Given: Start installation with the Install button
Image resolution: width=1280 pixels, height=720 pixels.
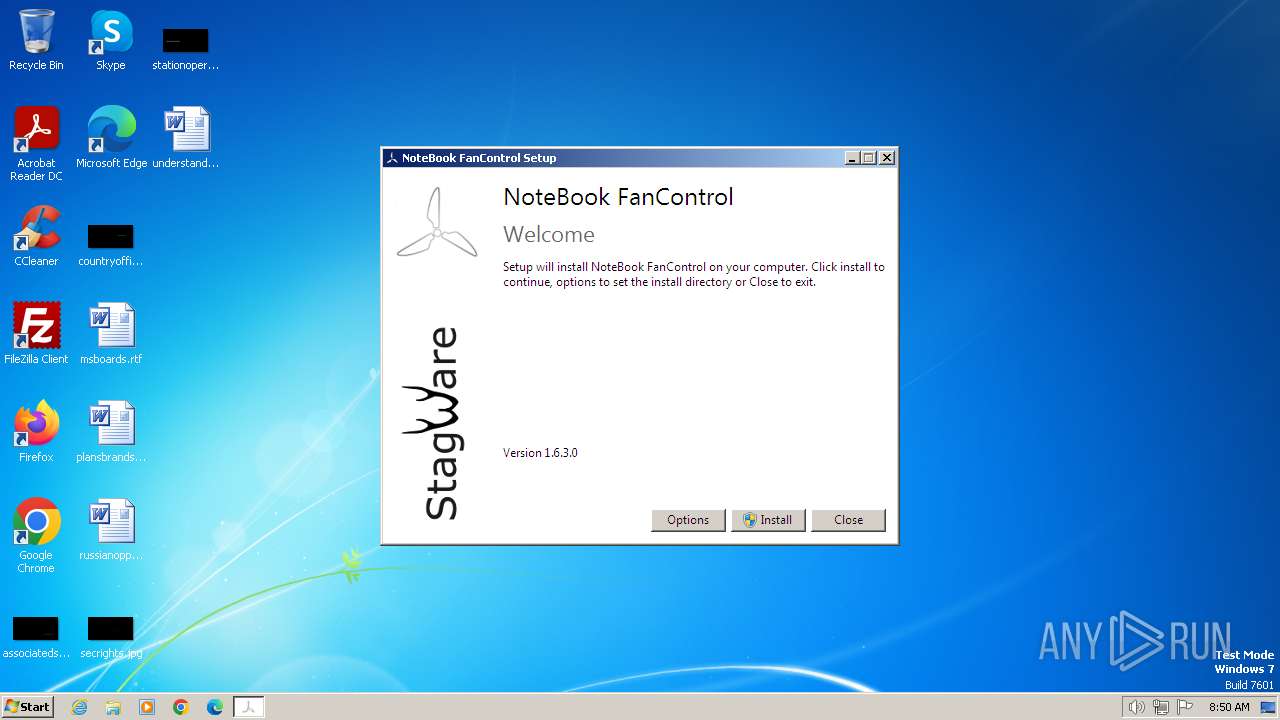Looking at the screenshot, I should click(x=768, y=520).
